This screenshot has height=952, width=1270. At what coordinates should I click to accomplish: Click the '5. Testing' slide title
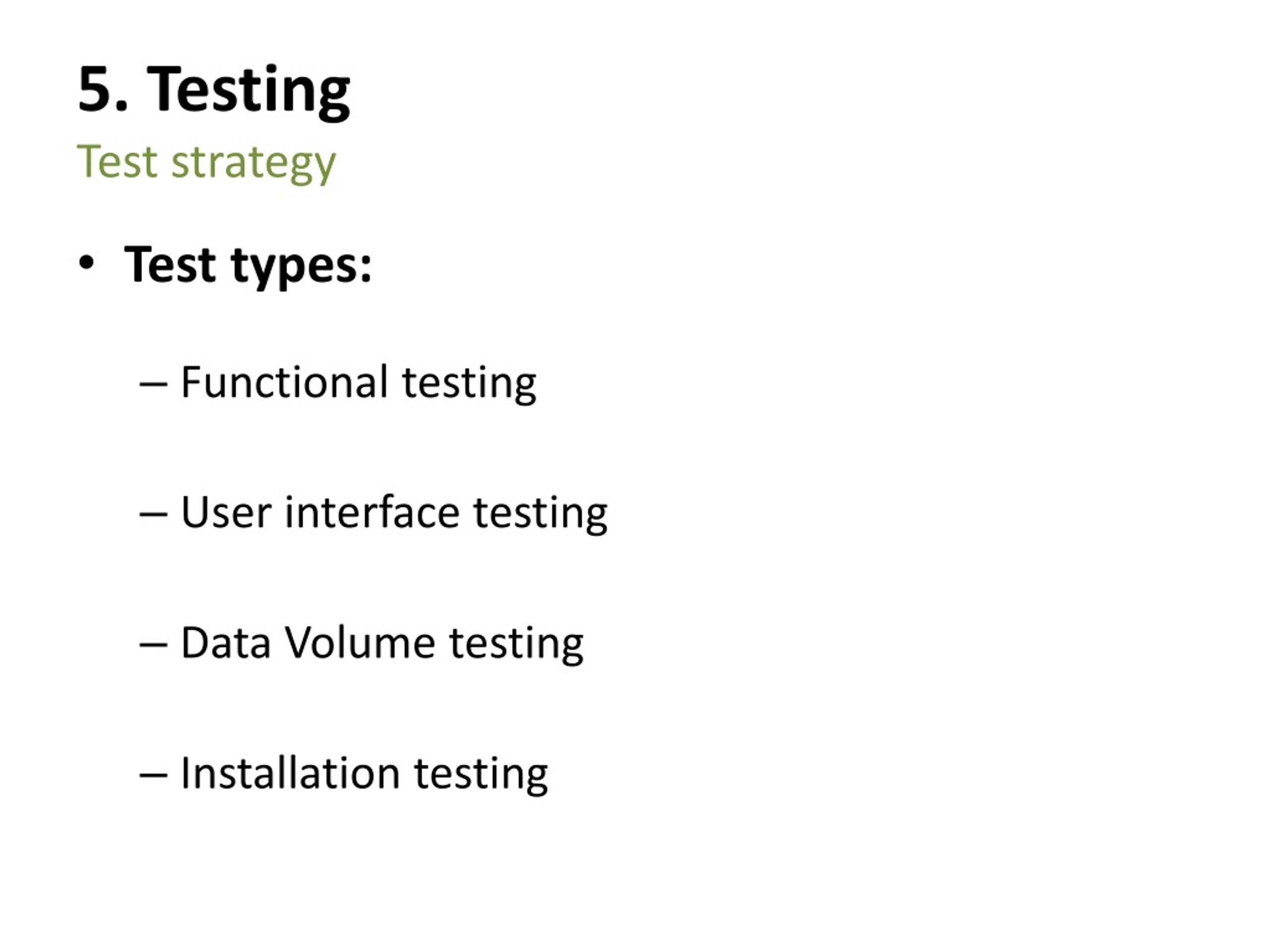pyautogui.click(x=214, y=91)
